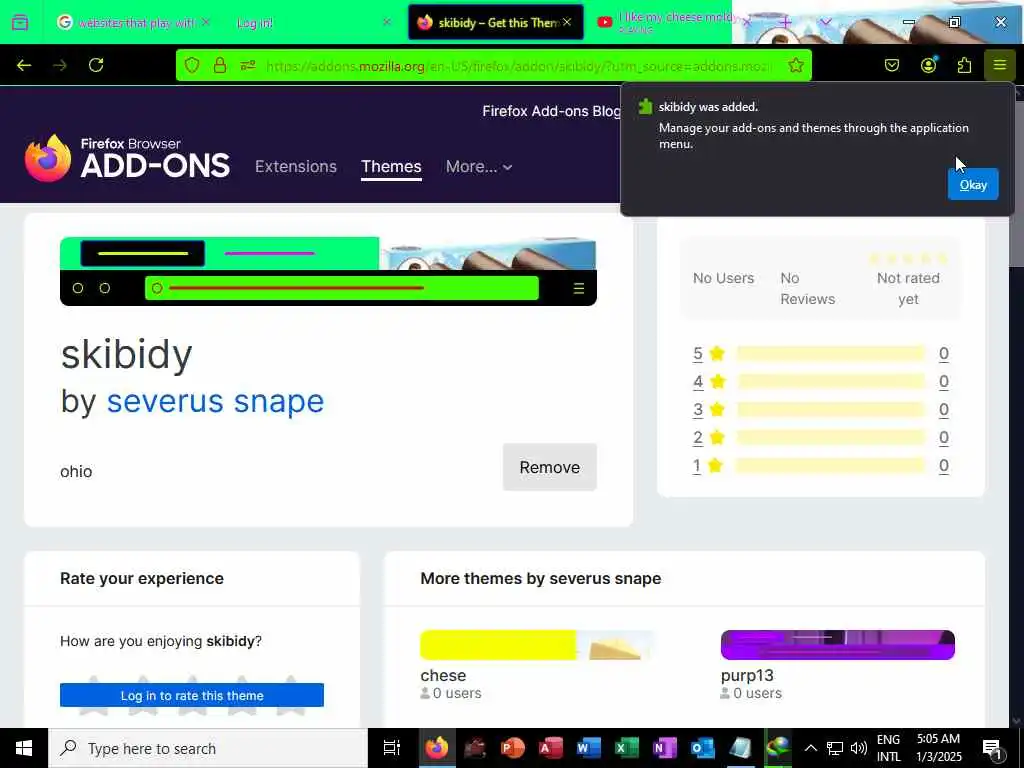Reload the page with the refresh icon

pos(96,65)
